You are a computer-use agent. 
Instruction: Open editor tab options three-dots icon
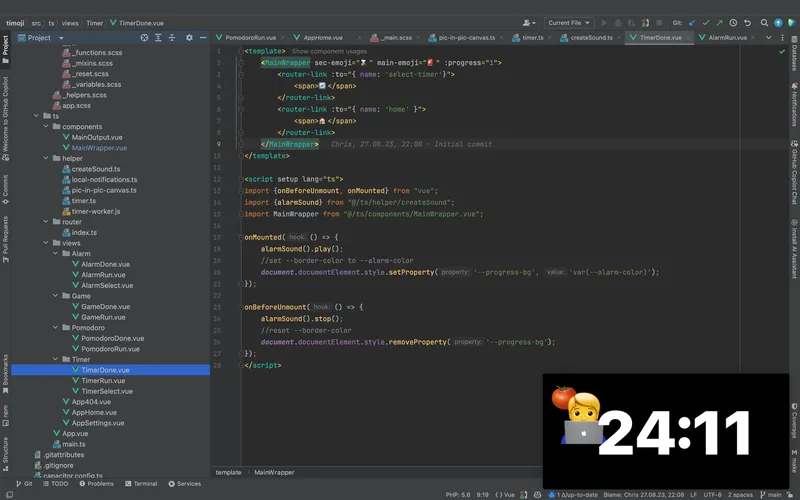click(x=782, y=38)
